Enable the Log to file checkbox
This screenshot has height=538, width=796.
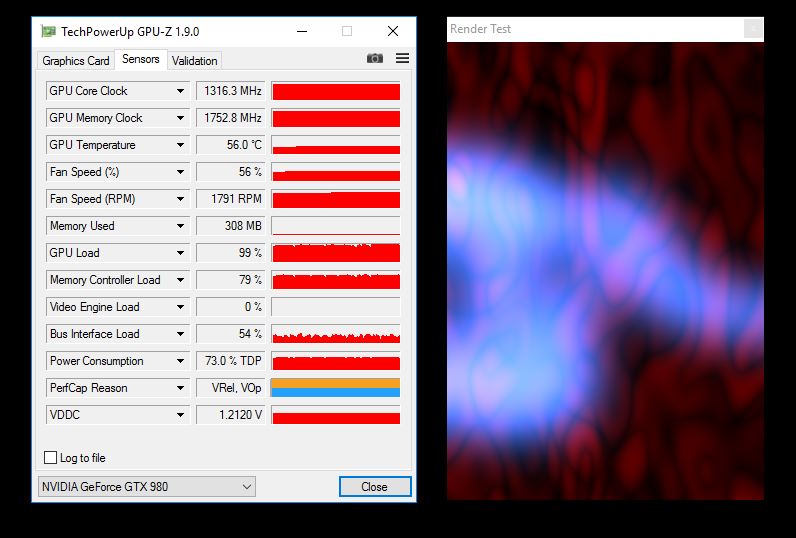[x=51, y=458]
